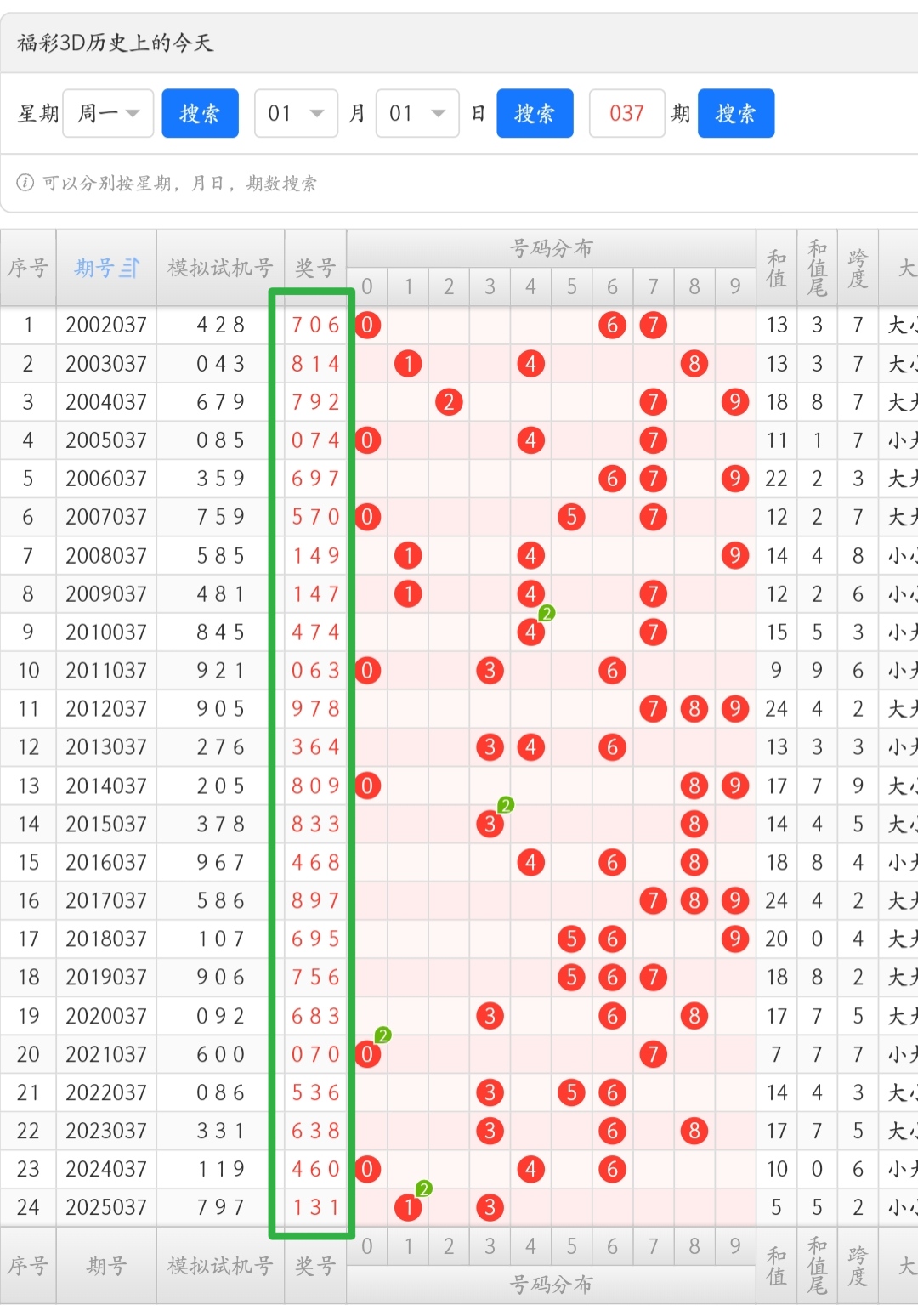Click the 和值尾 column header at top
The width and height of the screenshot is (918, 1316).
point(817,268)
